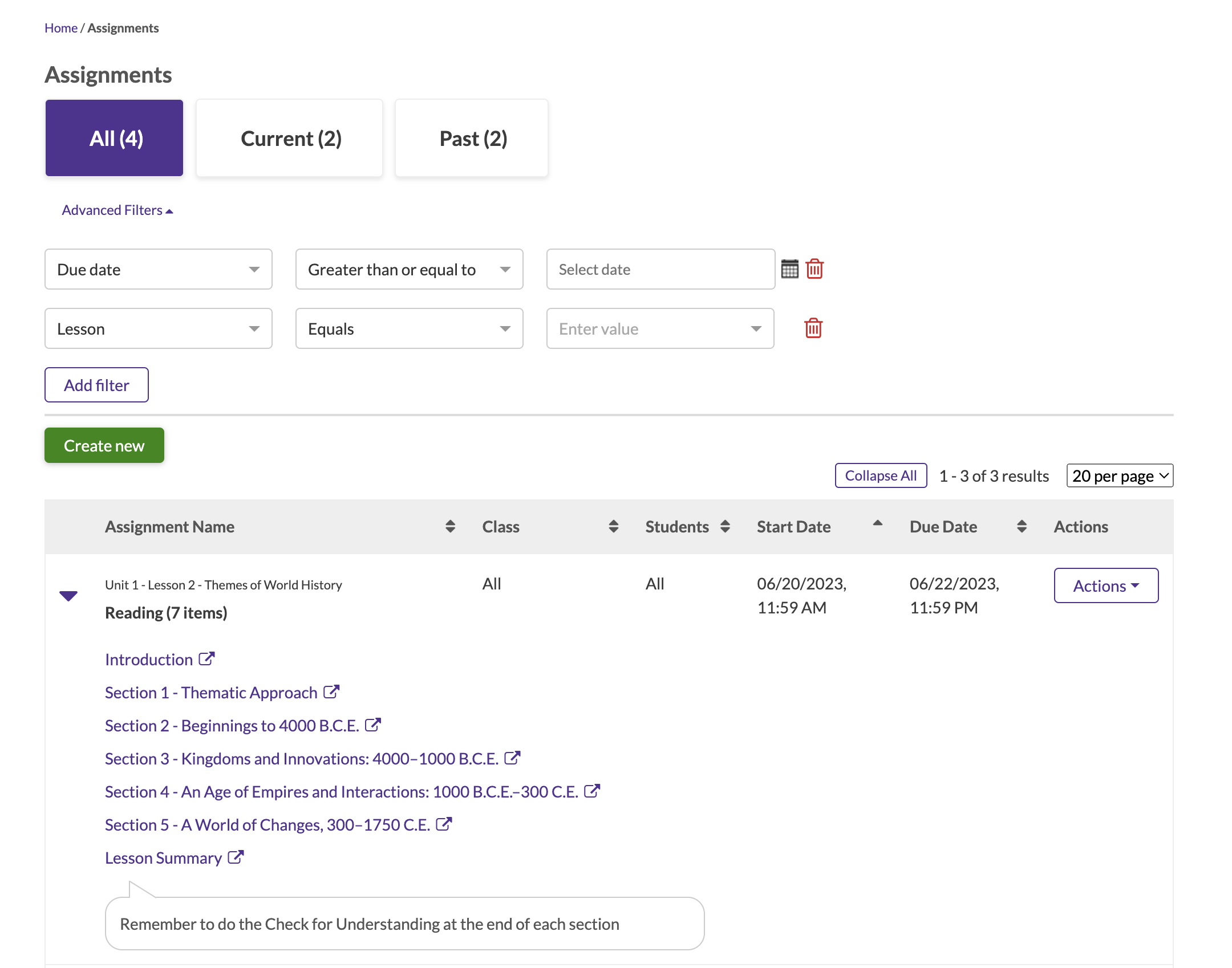Click the Create new button
Viewport: 1232px width, 968px height.
(104, 445)
